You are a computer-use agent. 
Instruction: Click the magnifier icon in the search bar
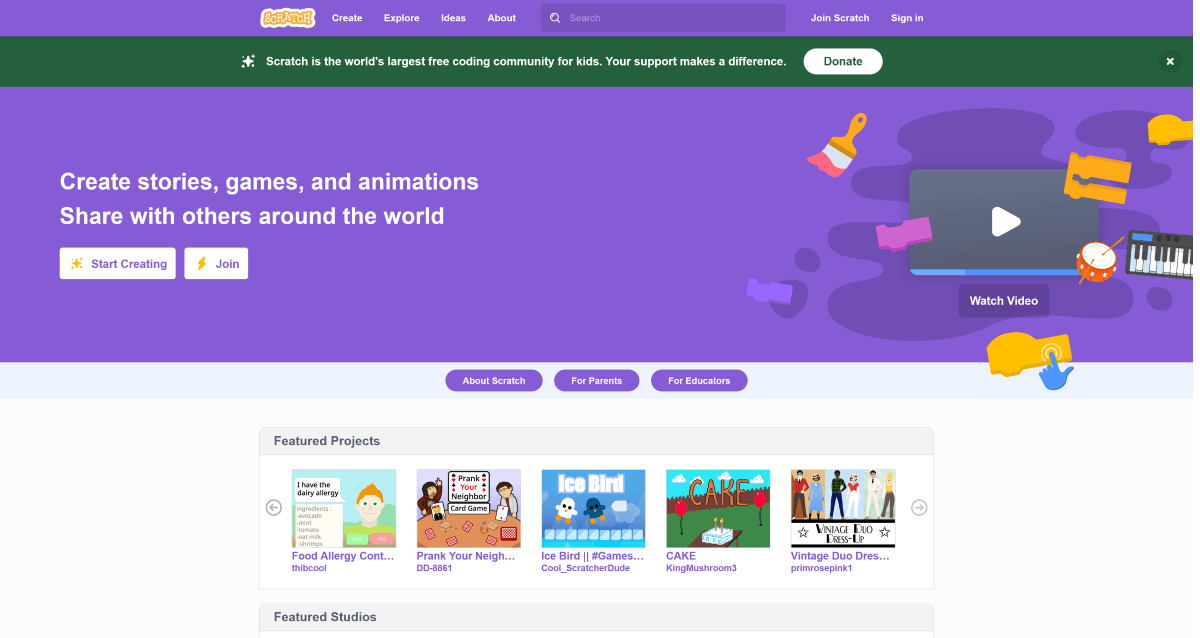(x=556, y=18)
